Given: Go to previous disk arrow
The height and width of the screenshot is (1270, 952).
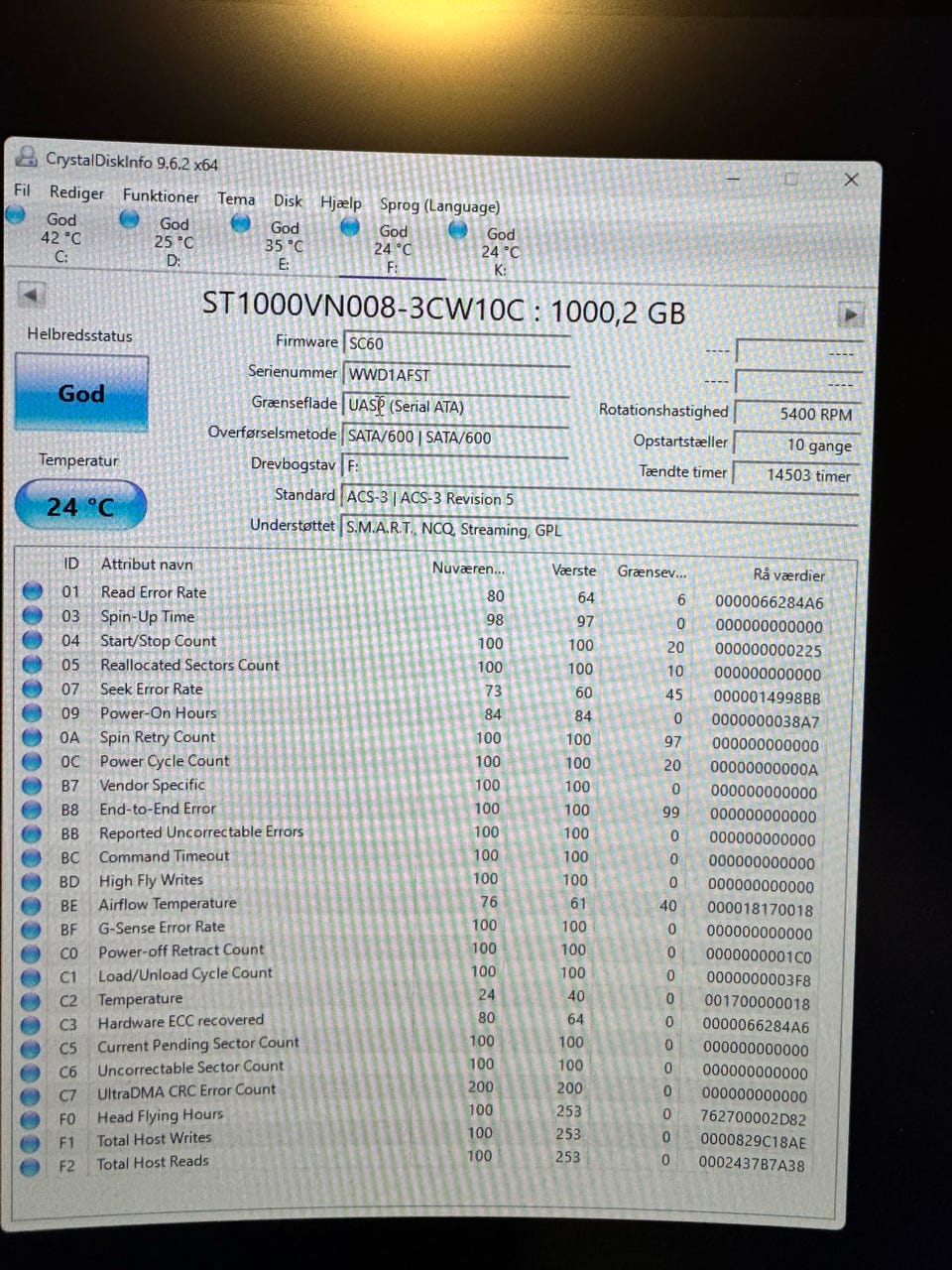Looking at the screenshot, I should tap(32, 295).
